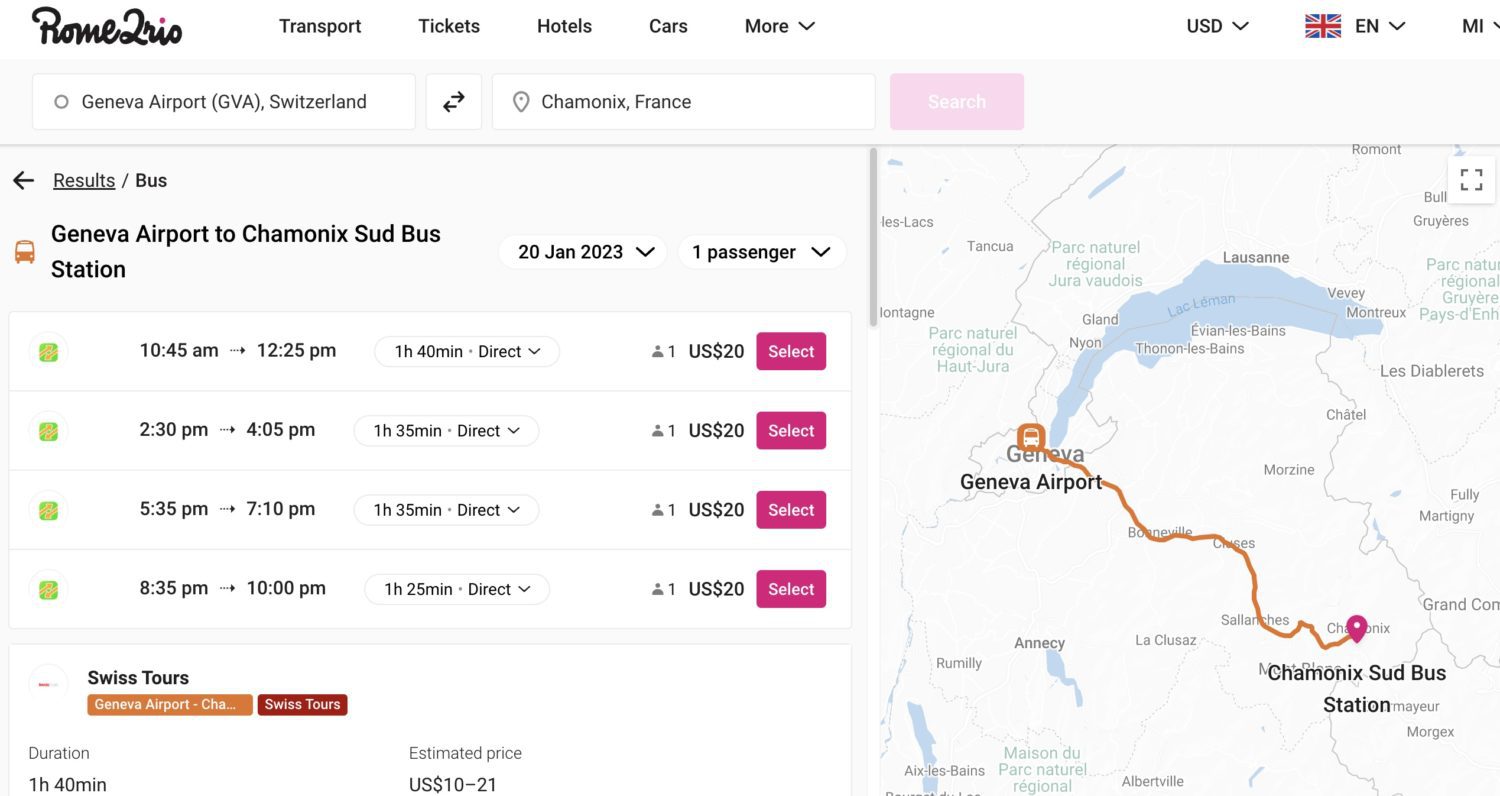This screenshot has width=1500, height=796.
Task: Expand the map to fullscreen
Action: point(1471,180)
